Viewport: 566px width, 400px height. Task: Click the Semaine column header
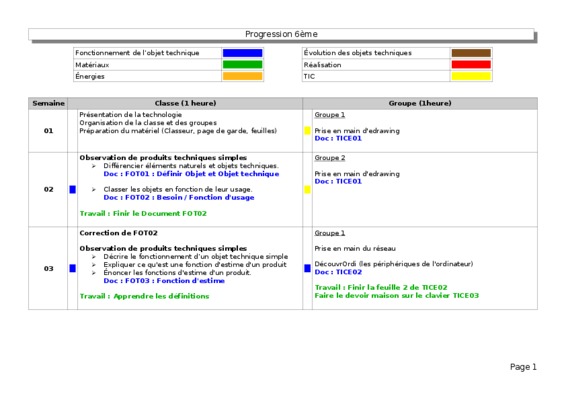(48, 103)
